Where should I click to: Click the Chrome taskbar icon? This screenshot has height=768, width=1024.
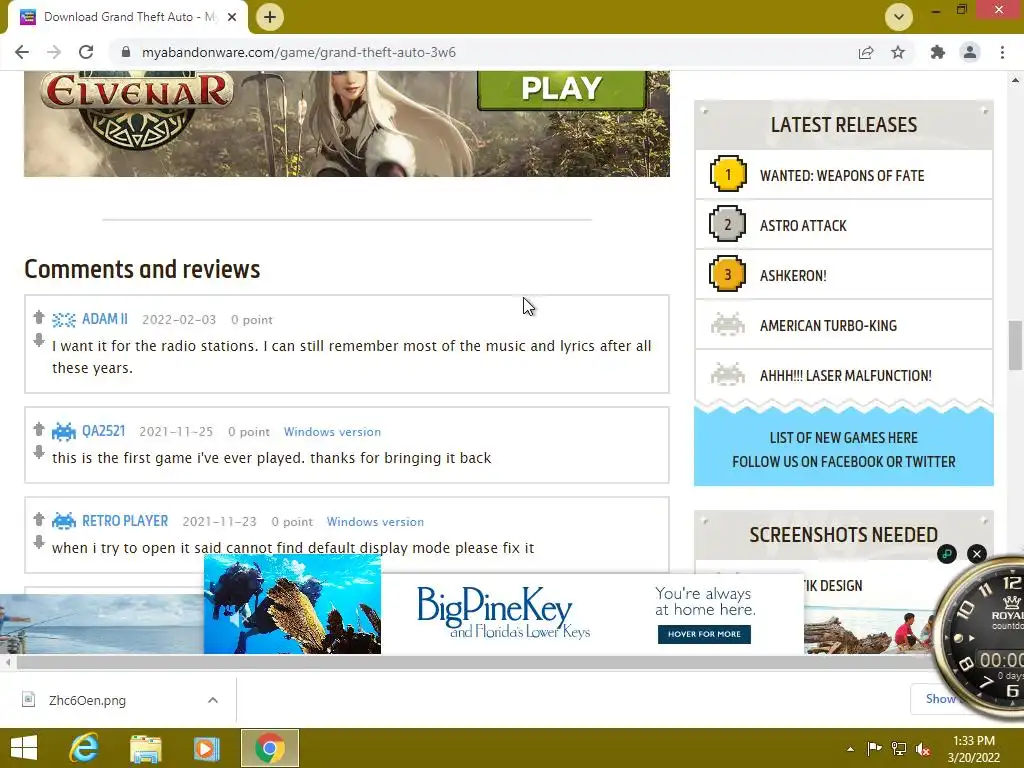[270, 748]
